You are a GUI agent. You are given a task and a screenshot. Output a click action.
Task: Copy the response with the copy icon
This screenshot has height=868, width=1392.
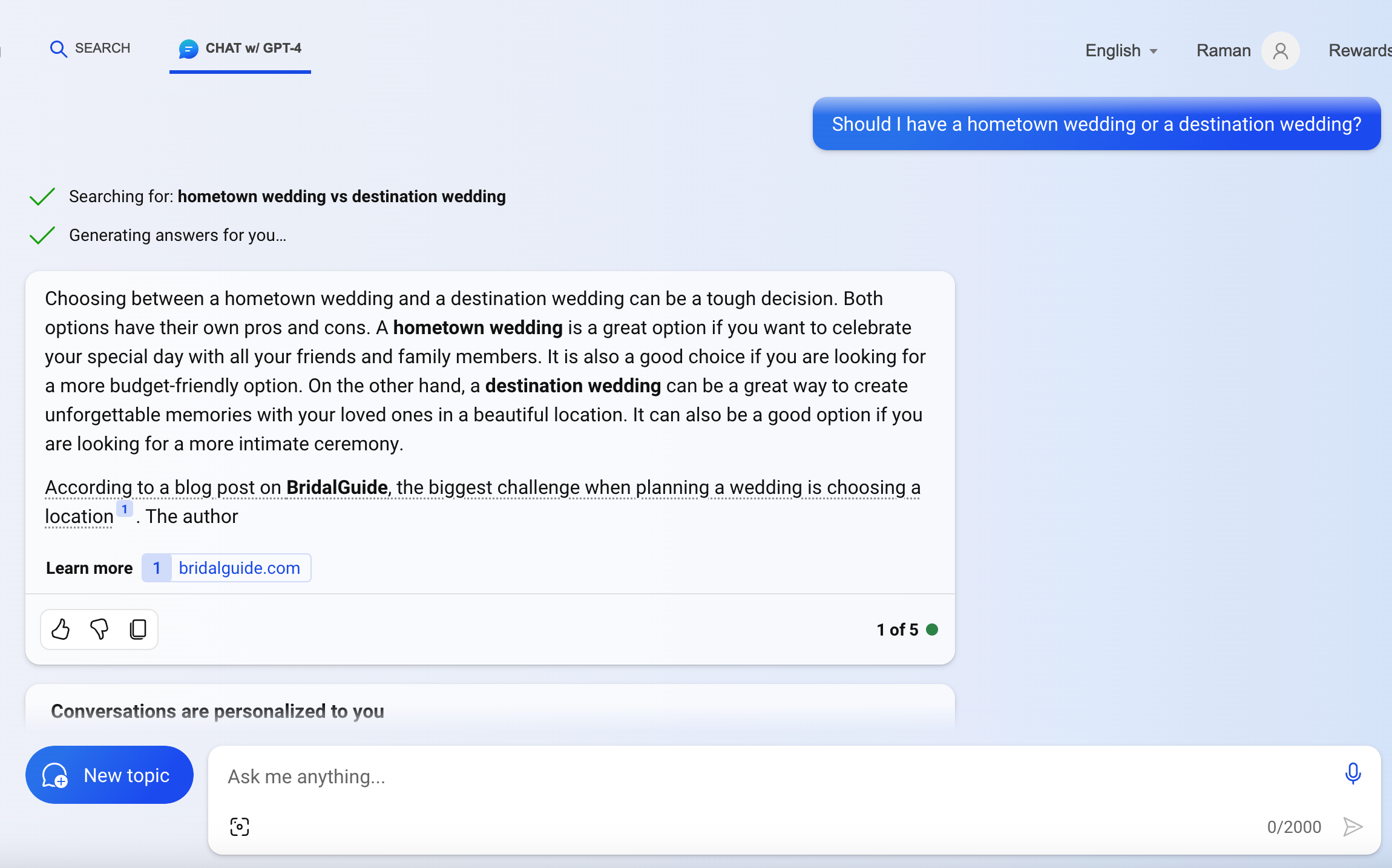click(x=138, y=630)
